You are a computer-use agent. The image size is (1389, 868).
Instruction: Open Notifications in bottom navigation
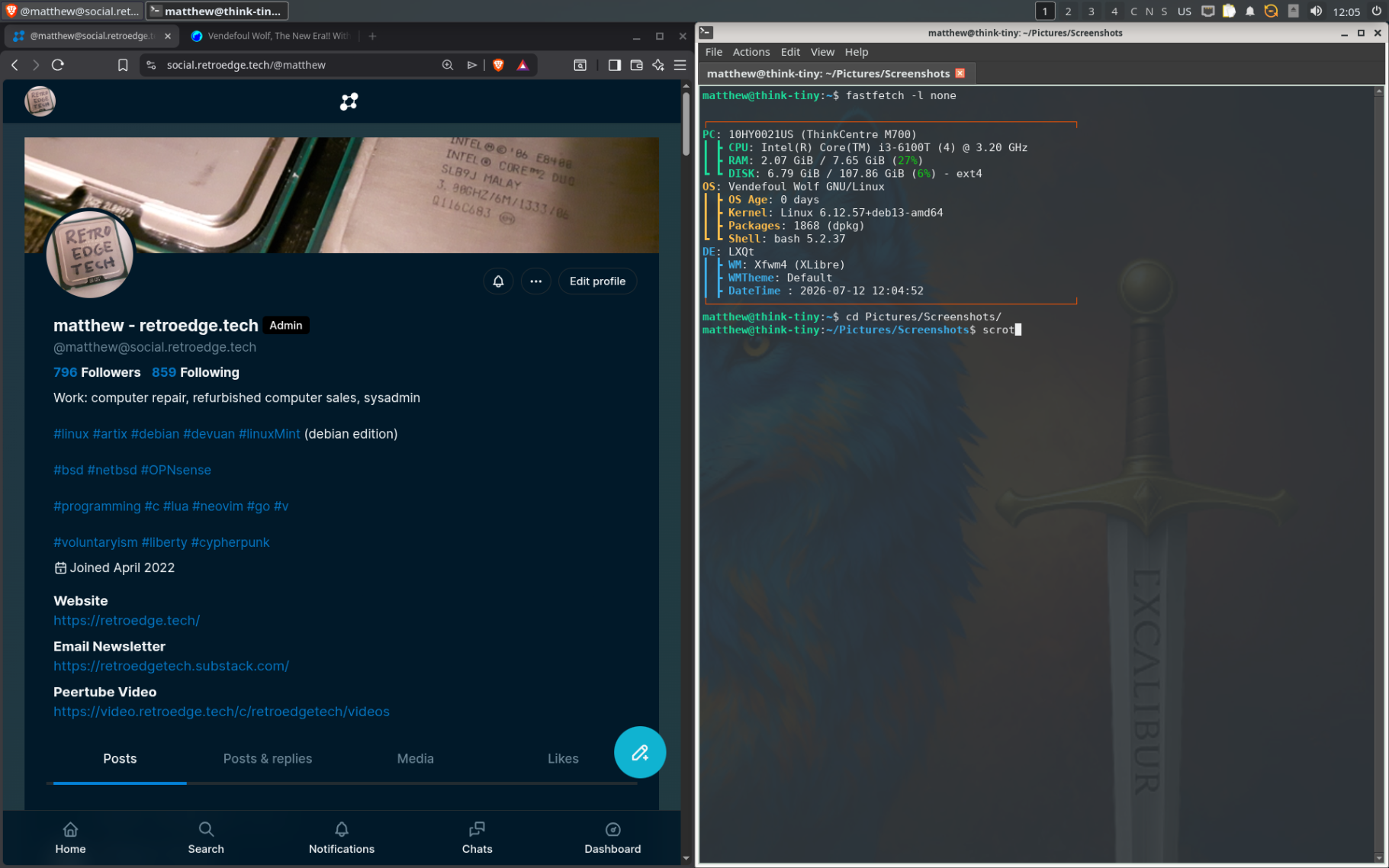[342, 837]
